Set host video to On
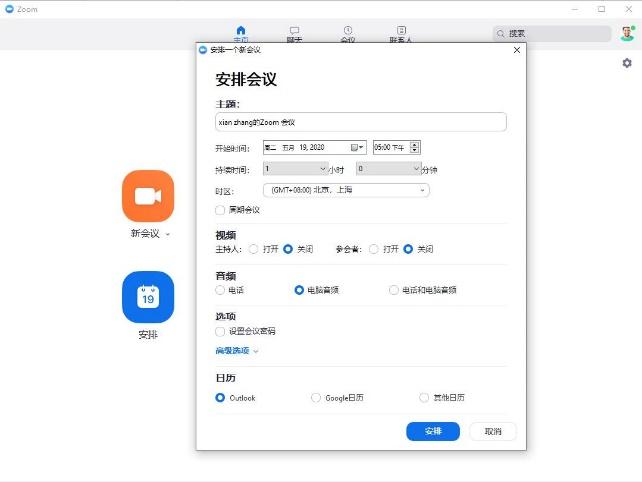The height and width of the screenshot is (482, 642). coord(253,249)
